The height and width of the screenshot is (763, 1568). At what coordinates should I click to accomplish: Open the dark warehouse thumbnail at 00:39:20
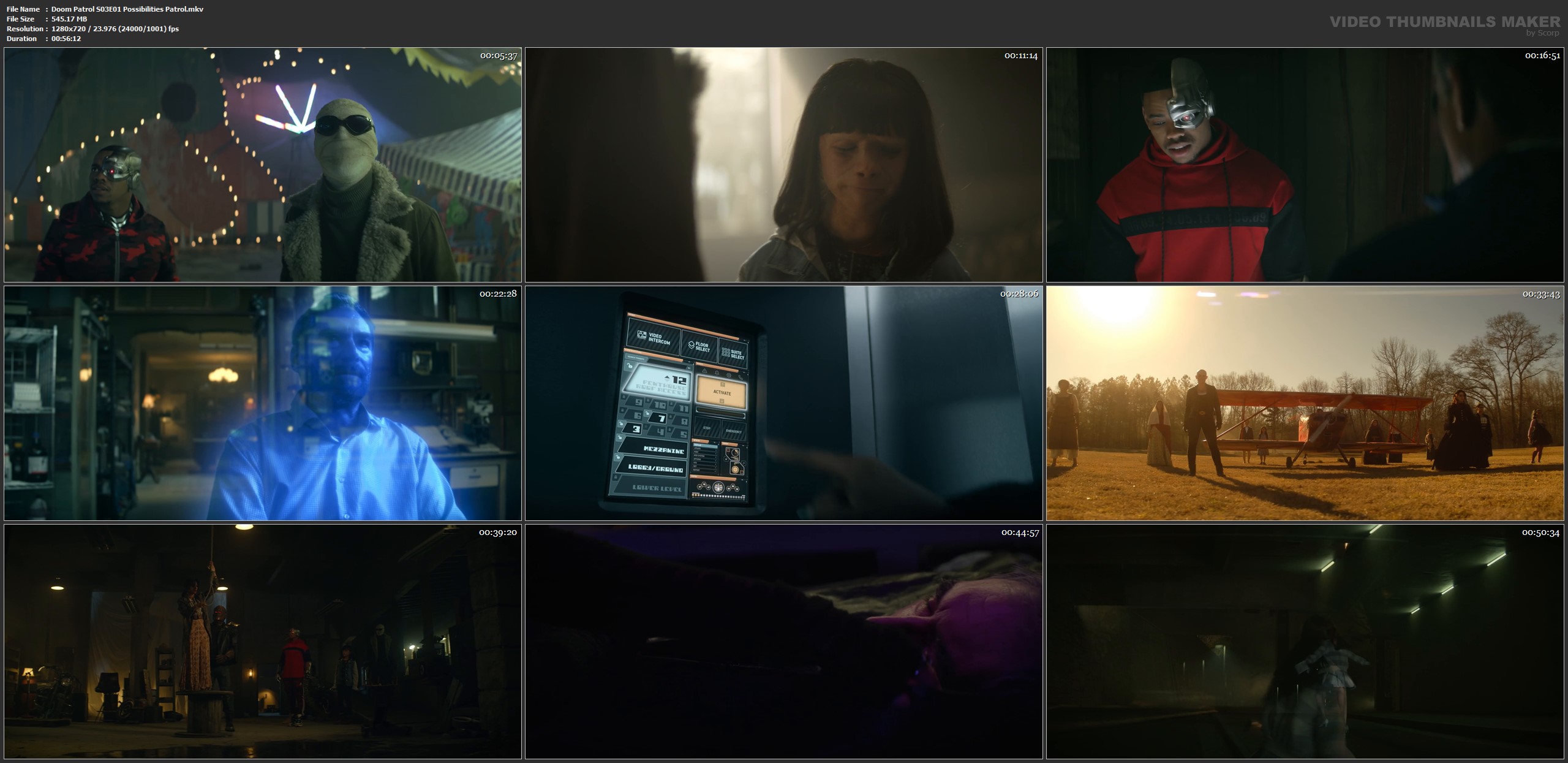tap(262, 641)
